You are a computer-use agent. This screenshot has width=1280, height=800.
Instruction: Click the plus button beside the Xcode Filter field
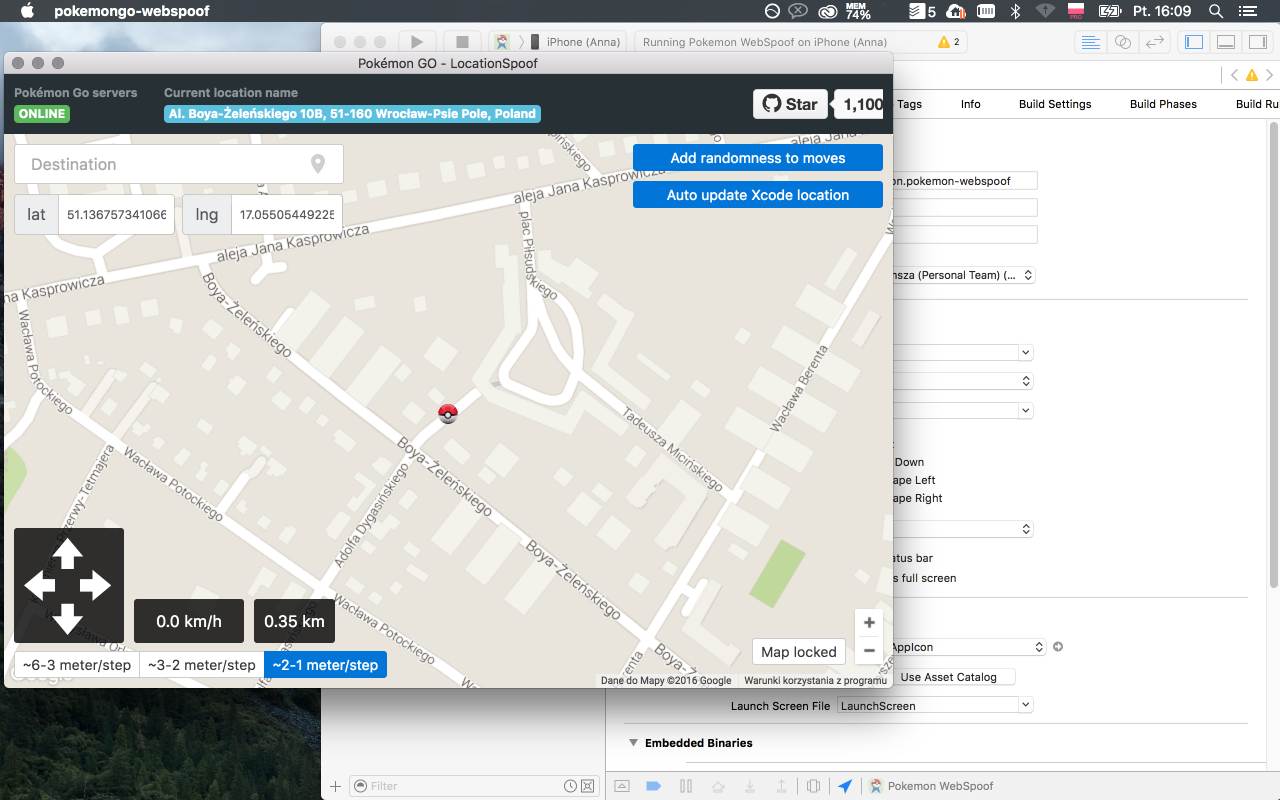point(335,786)
